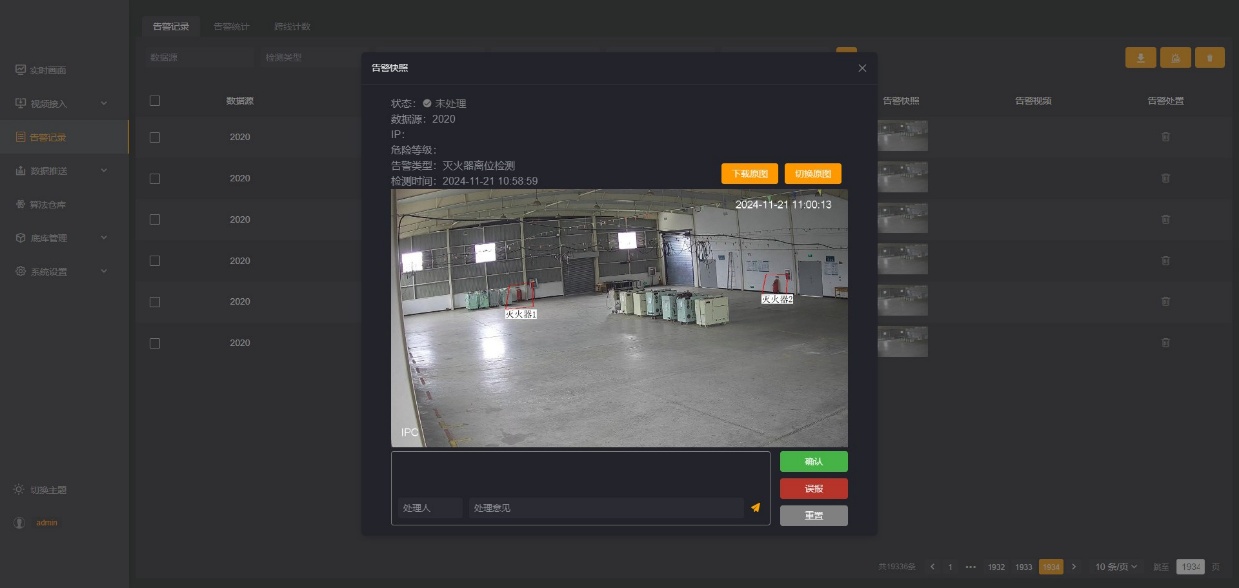1239x588 pixels.
Task: Open the 10 条/页 page-size dropdown
Action: tap(1116, 566)
